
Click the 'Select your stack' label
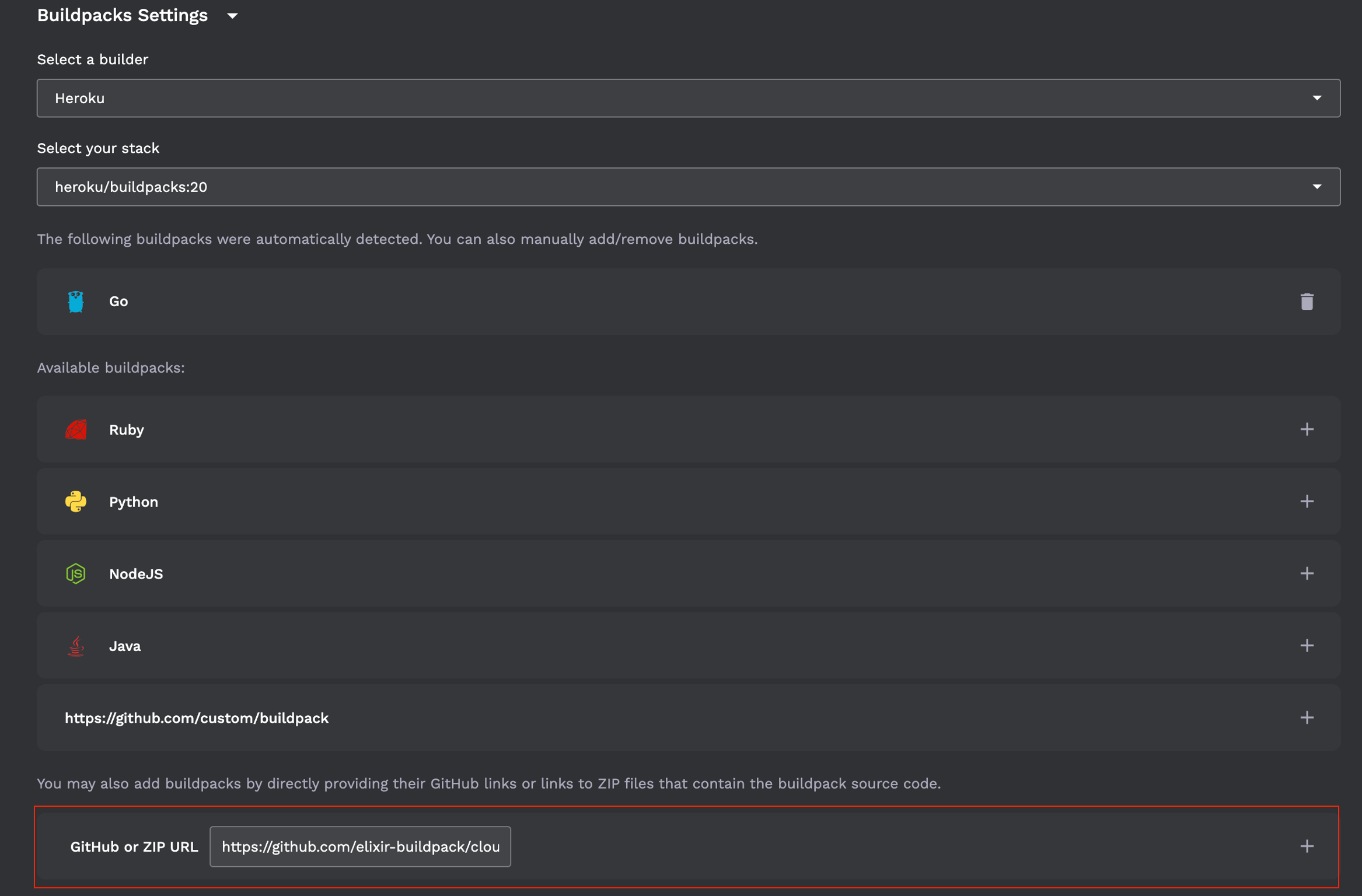point(98,148)
